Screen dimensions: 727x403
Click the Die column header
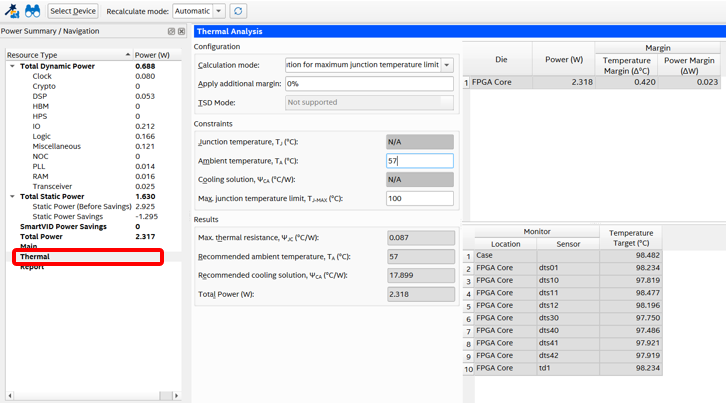pyautogui.click(x=501, y=59)
